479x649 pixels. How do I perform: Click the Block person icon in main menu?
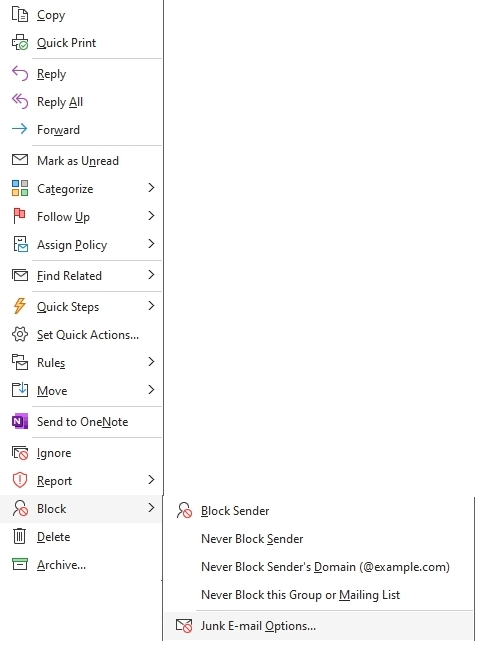coord(20,508)
